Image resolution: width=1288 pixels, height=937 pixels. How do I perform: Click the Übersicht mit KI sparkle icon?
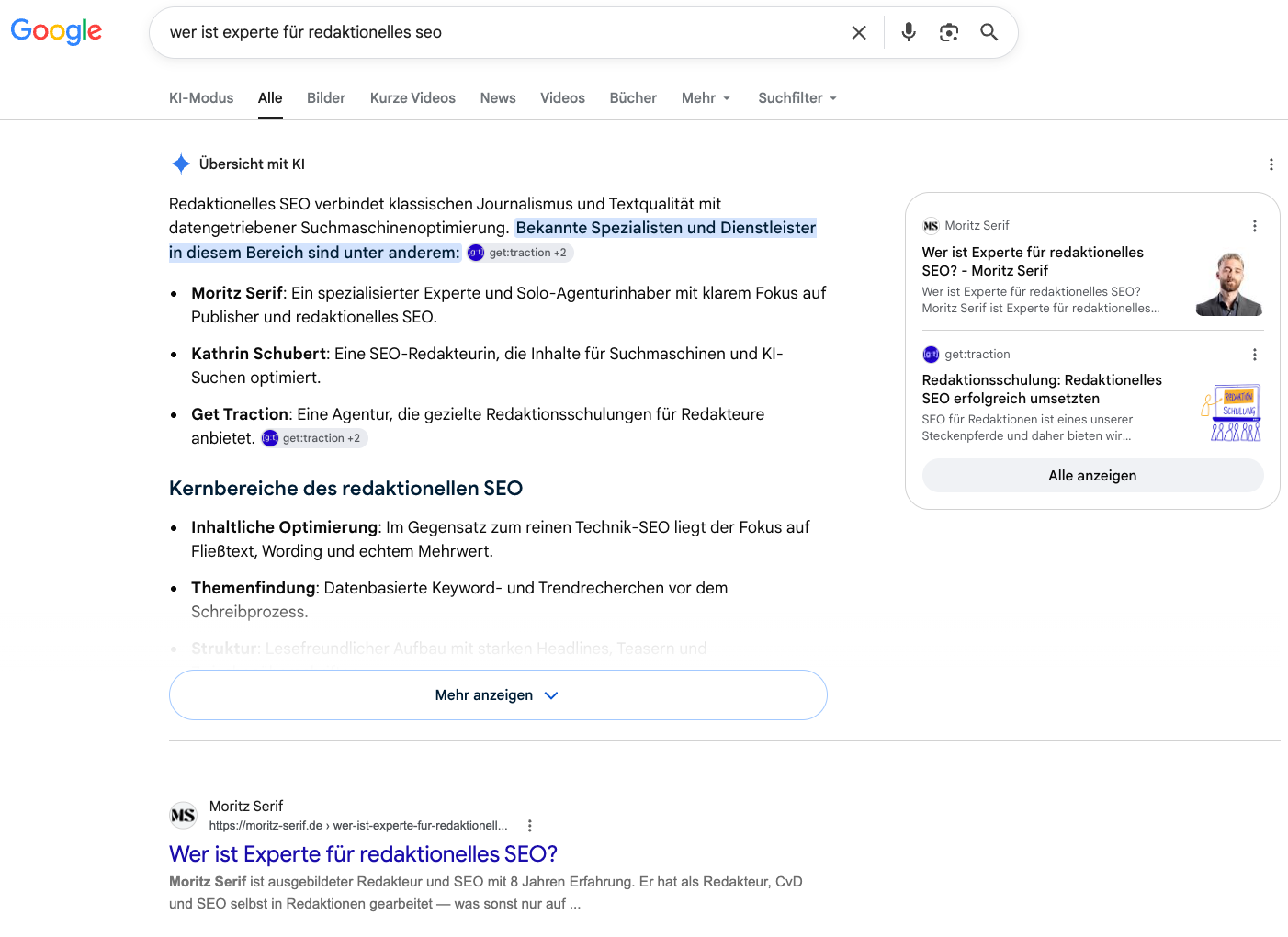click(x=181, y=164)
